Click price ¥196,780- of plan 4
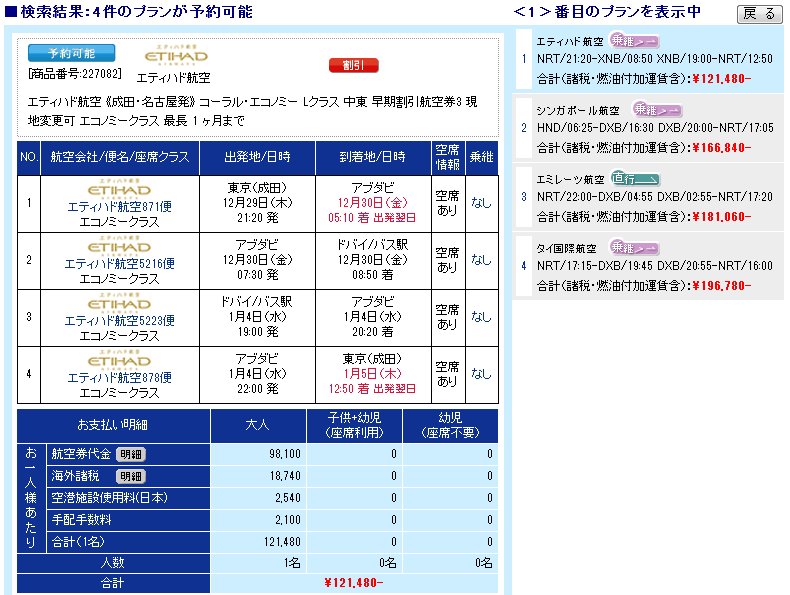 pos(721,286)
